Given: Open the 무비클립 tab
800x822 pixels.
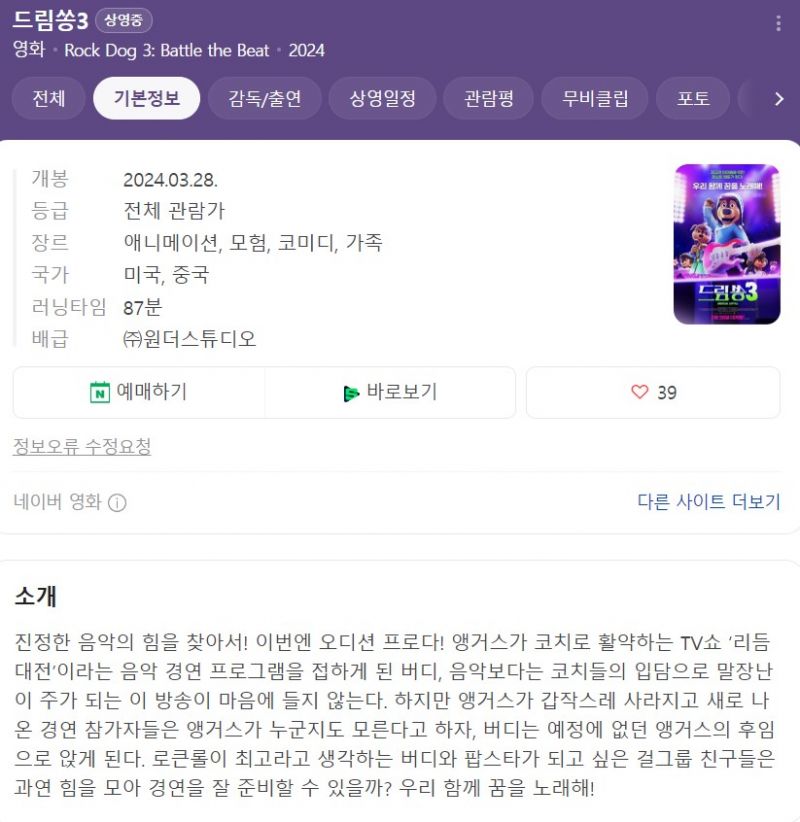Looking at the screenshot, I should [595, 98].
